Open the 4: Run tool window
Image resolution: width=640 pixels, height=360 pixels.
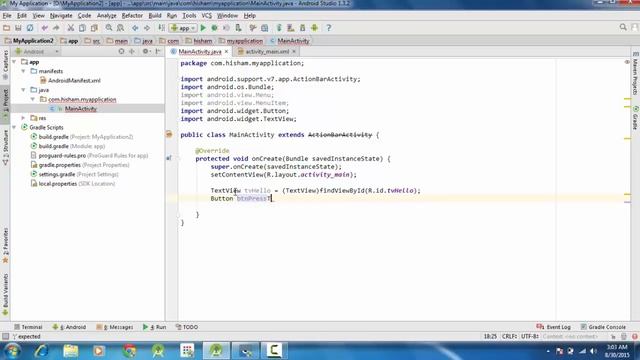coord(155,327)
